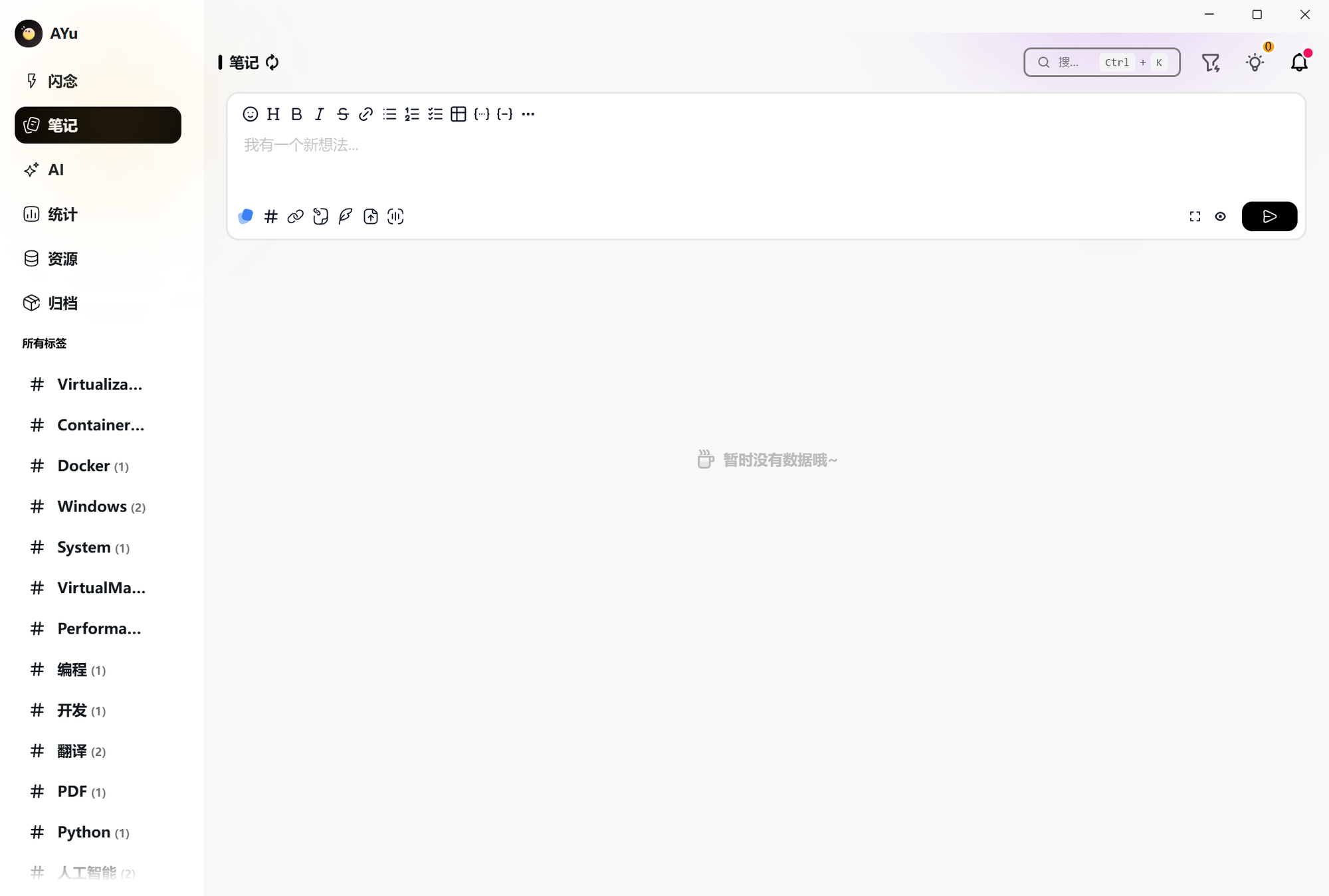Go to 闪念 in sidebar
The image size is (1329, 896).
click(98, 81)
